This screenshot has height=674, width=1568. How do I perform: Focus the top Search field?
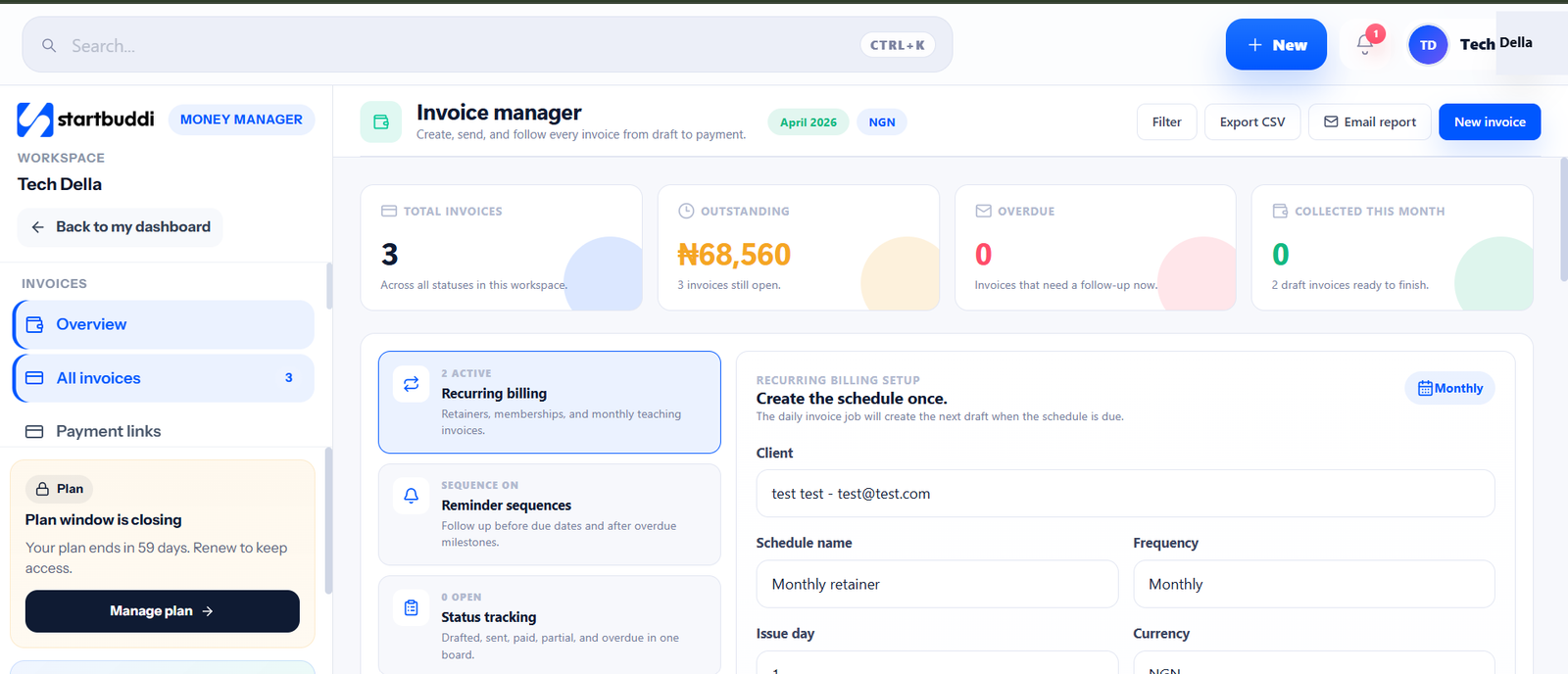point(487,45)
